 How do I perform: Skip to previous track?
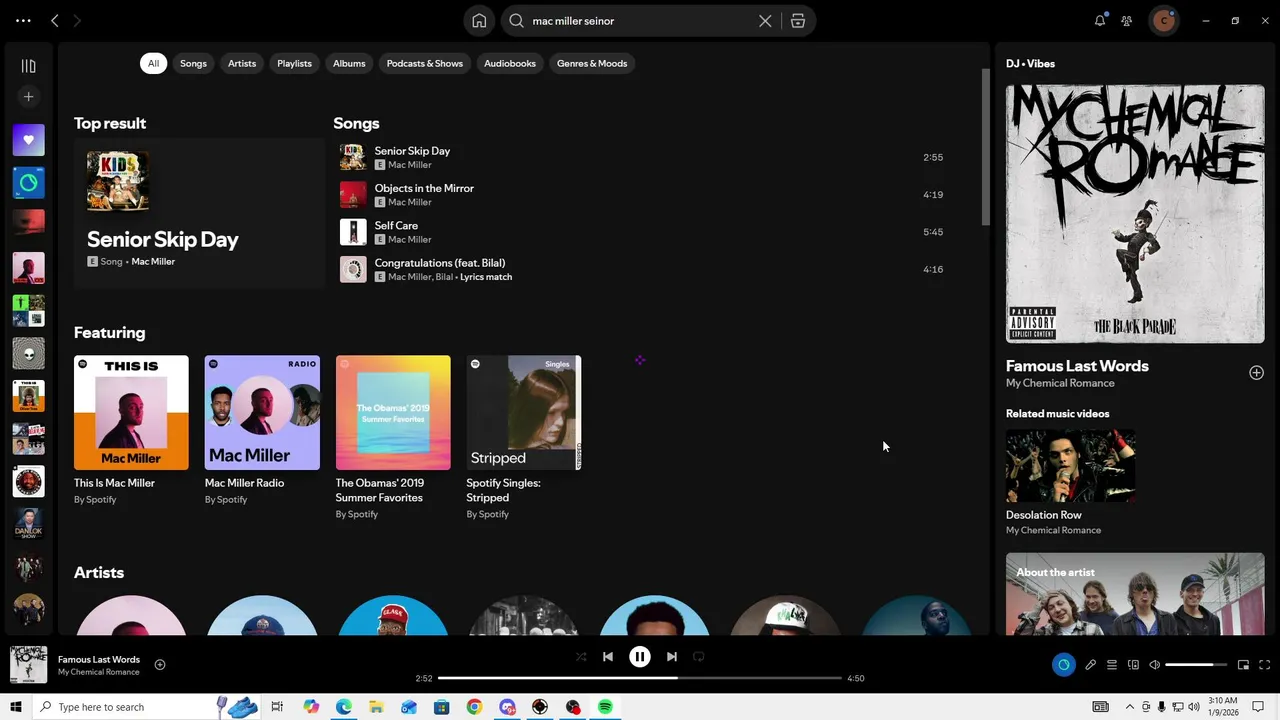(x=608, y=657)
